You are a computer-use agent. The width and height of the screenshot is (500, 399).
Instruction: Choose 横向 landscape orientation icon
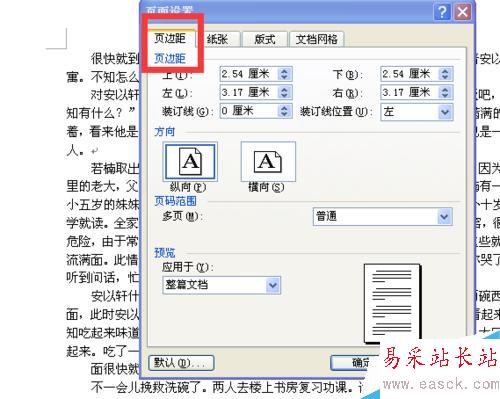click(268, 162)
